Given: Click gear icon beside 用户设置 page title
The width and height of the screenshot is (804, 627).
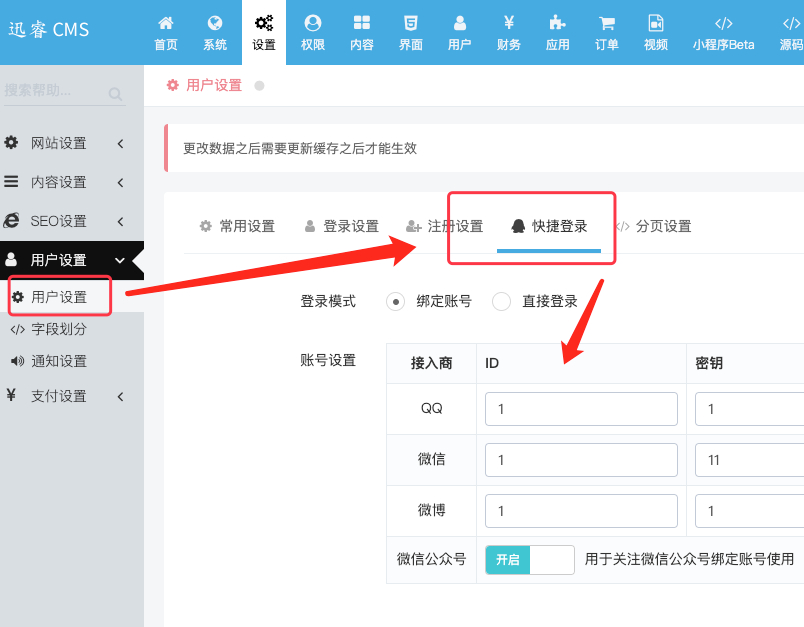Looking at the screenshot, I should [x=173, y=85].
